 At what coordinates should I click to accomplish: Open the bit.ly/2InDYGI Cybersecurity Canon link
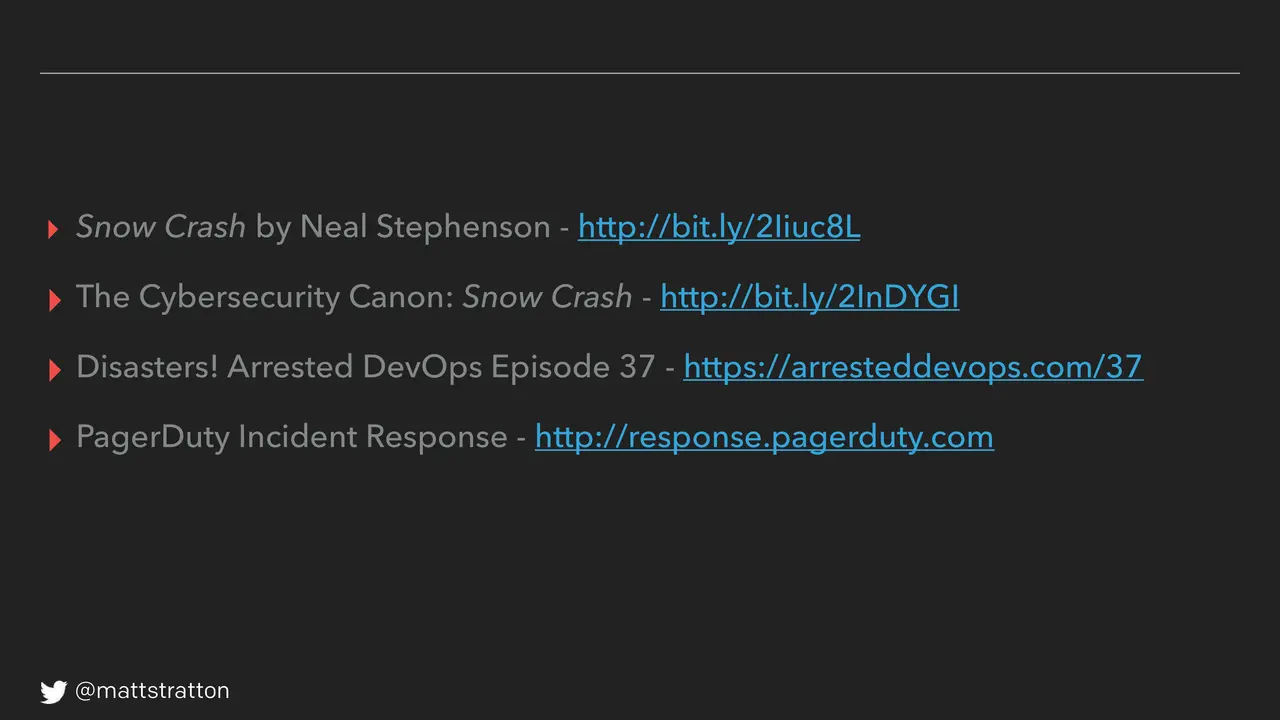point(810,297)
